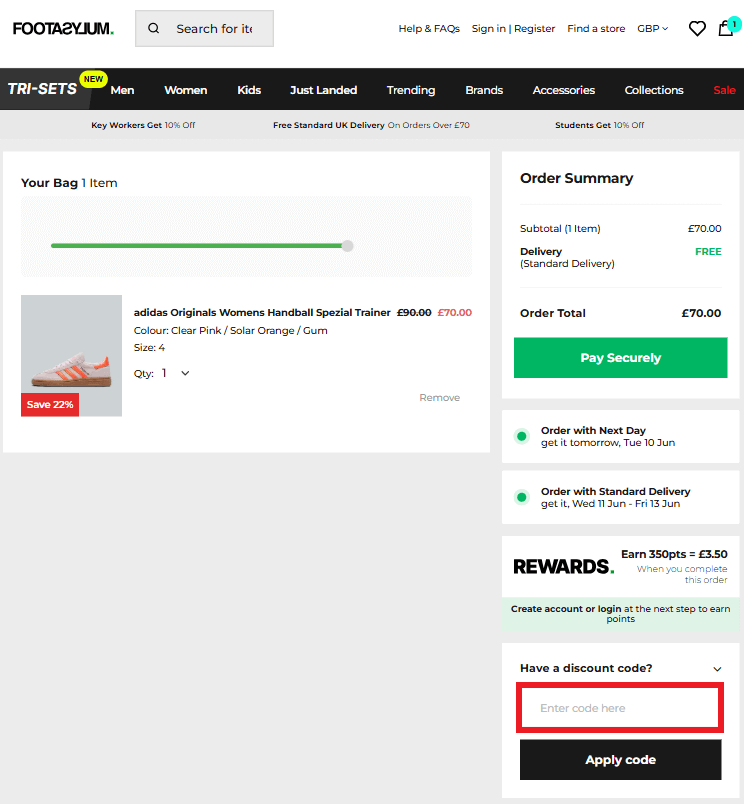Open the Just Landed menu
Screen dimensions: 744x804
click(323, 90)
